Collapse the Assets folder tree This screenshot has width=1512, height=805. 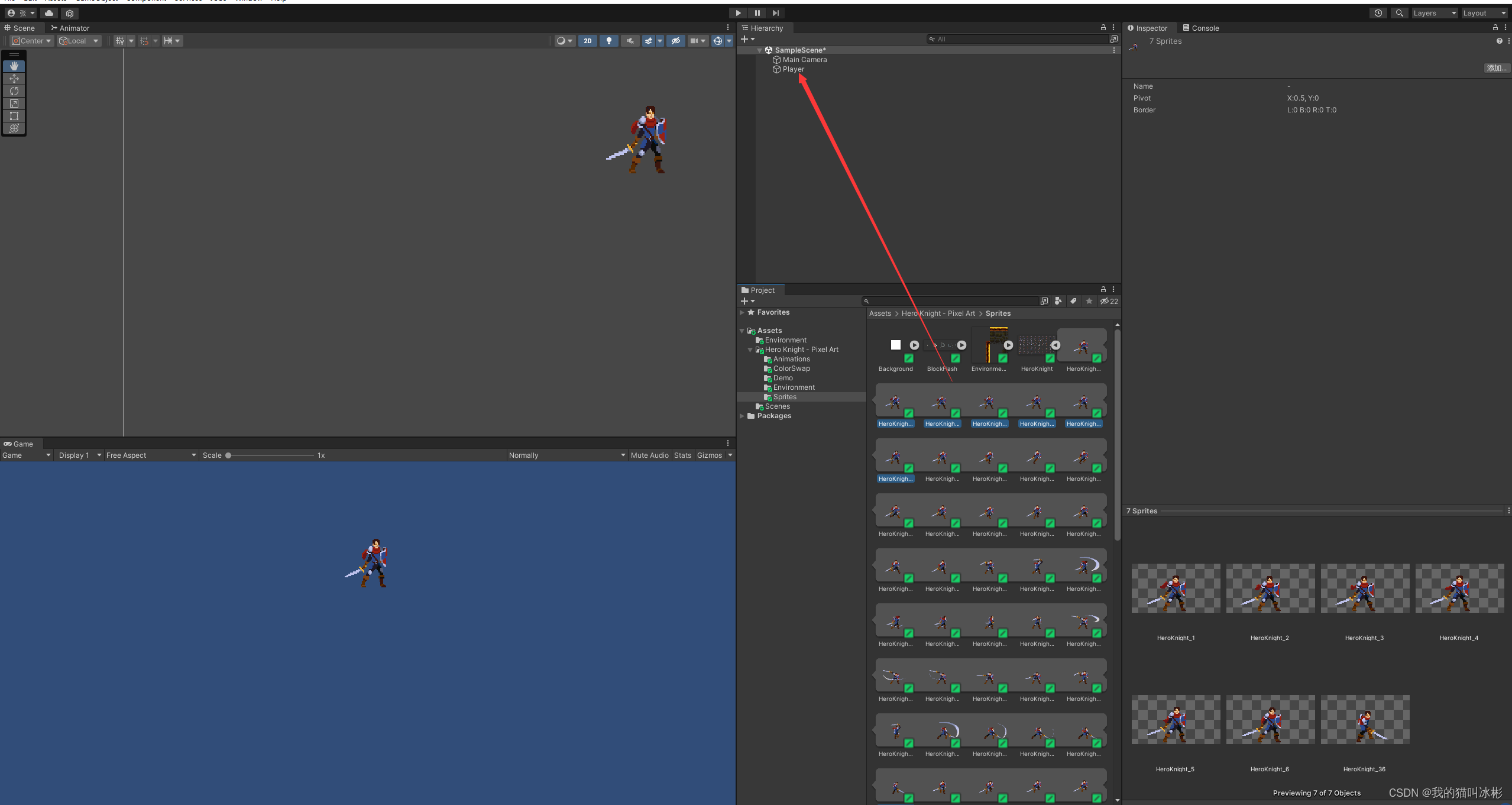(x=742, y=331)
